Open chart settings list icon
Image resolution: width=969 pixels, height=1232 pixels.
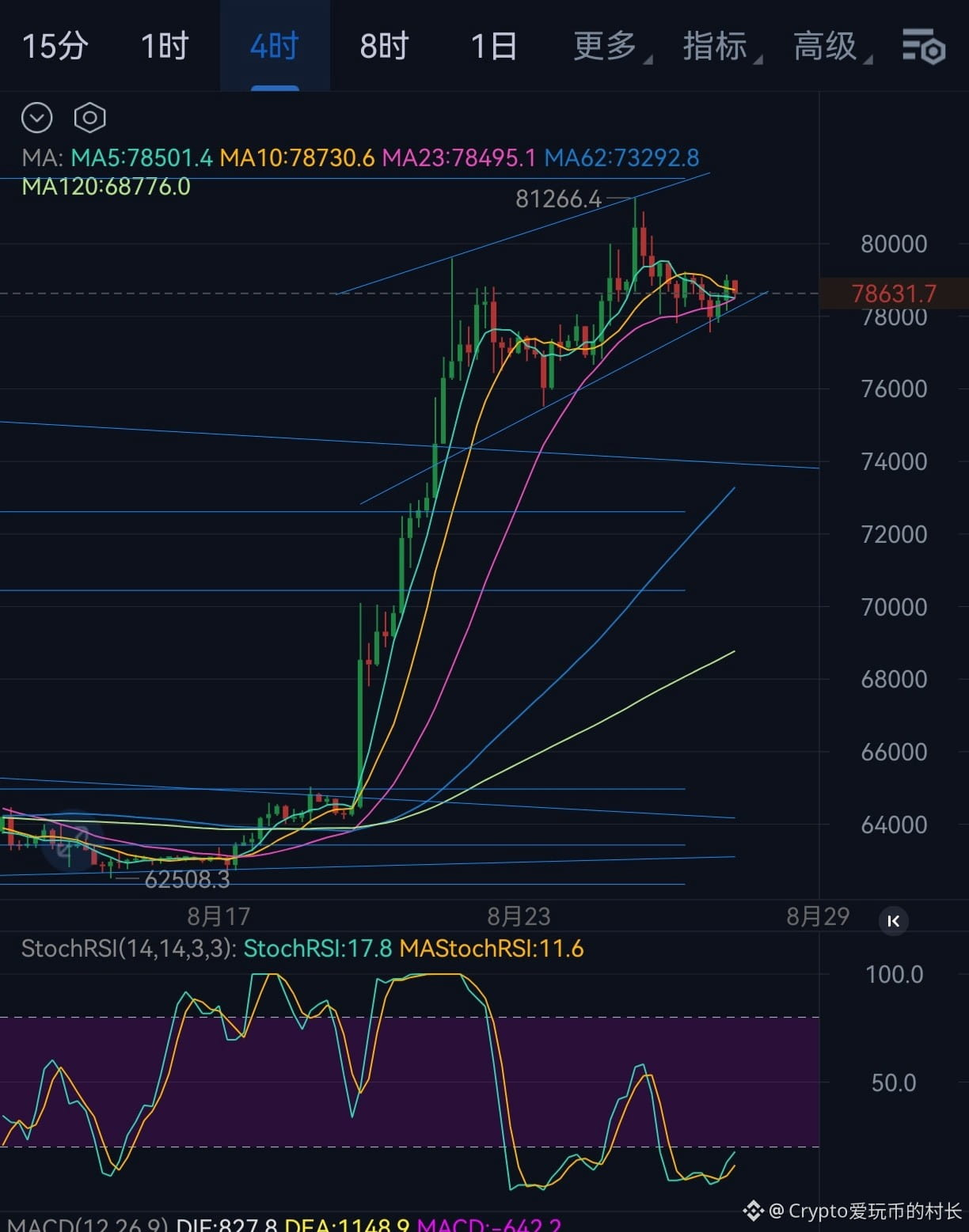pos(924,47)
